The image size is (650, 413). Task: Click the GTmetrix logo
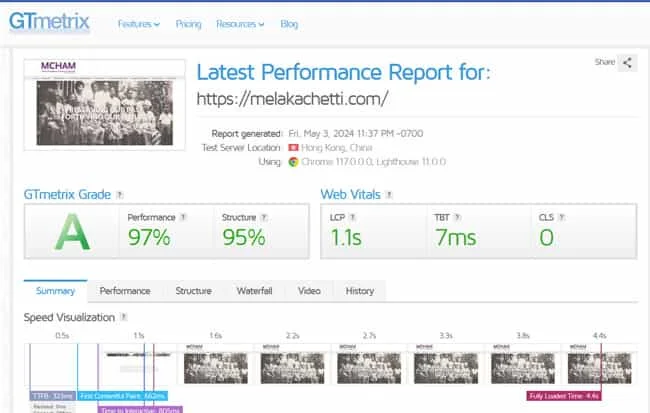point(49,22)
